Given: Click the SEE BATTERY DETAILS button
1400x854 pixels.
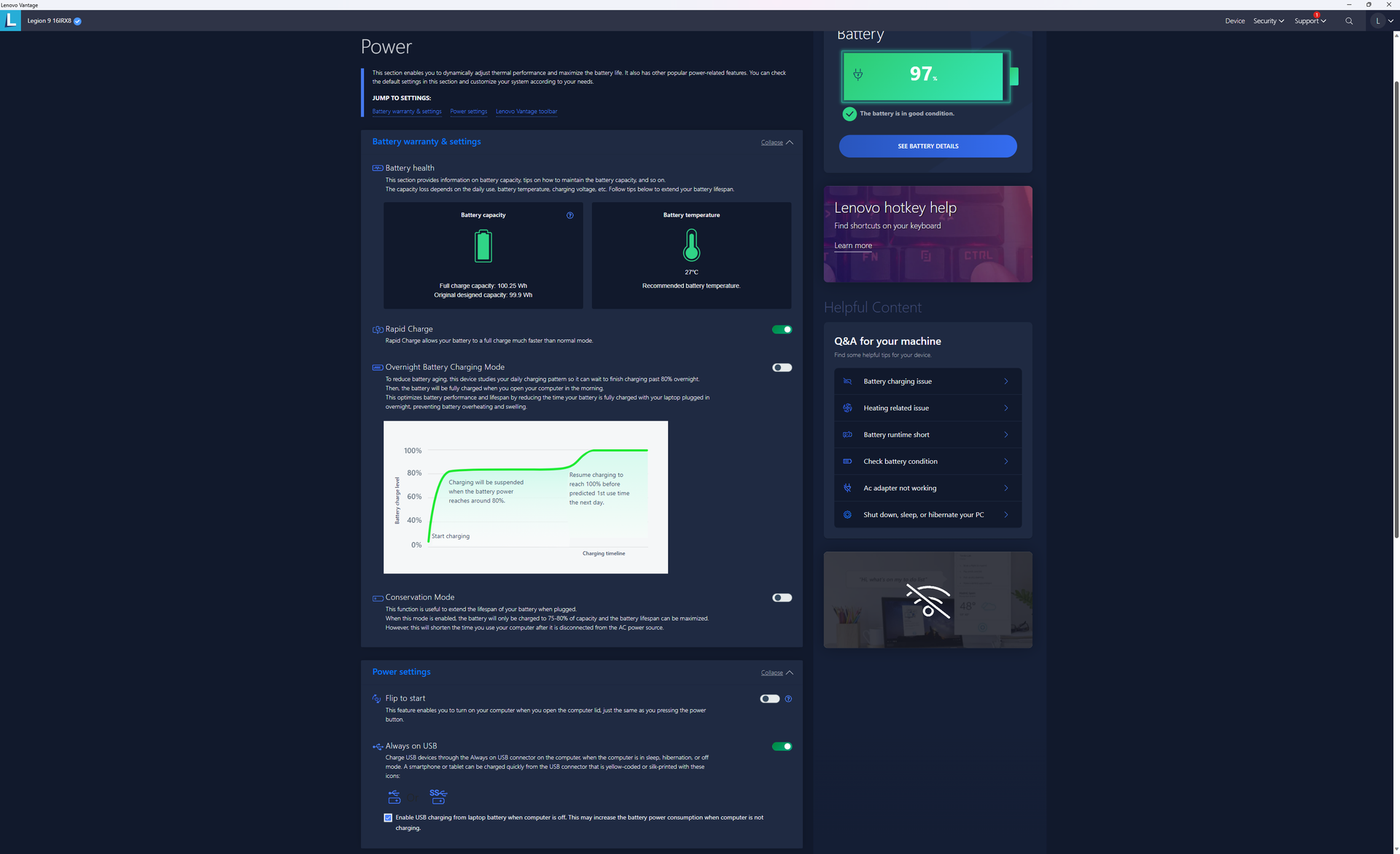Looking at the screenshot, I should click(x=927, y=146).
